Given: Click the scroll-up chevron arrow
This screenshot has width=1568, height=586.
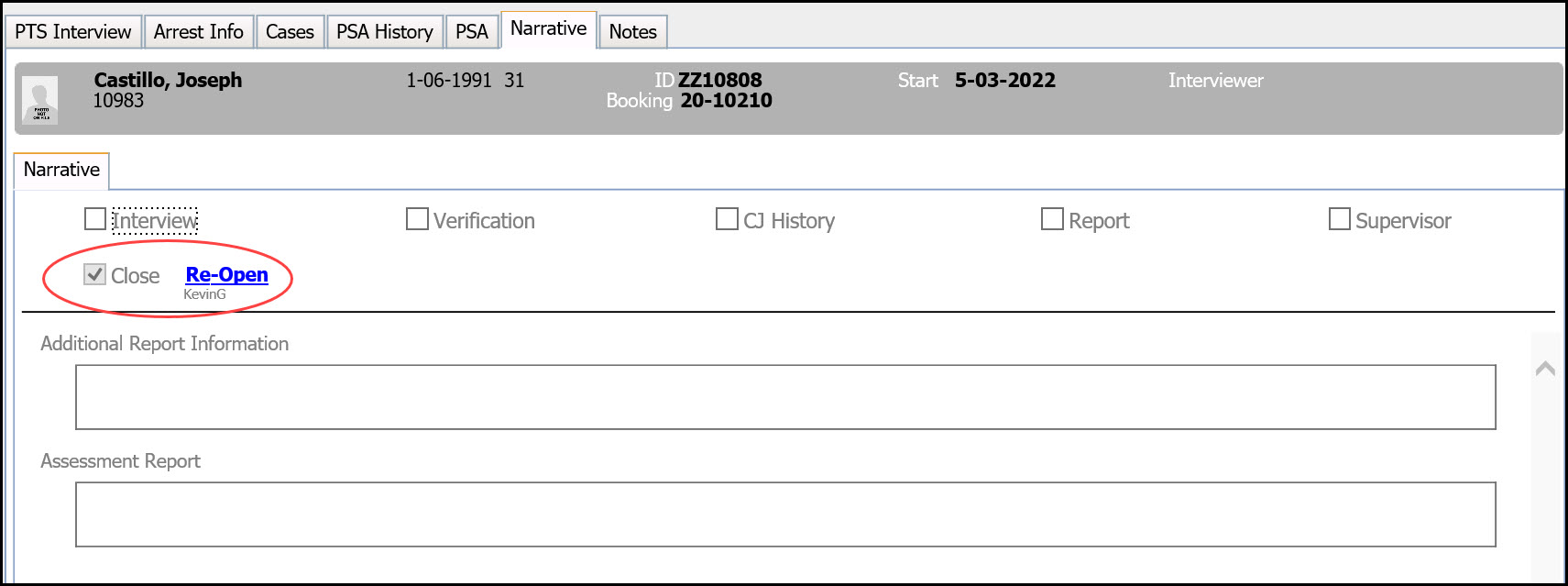Looking at the screenshot, I should pyautogui.click(x=1545, y=369).
